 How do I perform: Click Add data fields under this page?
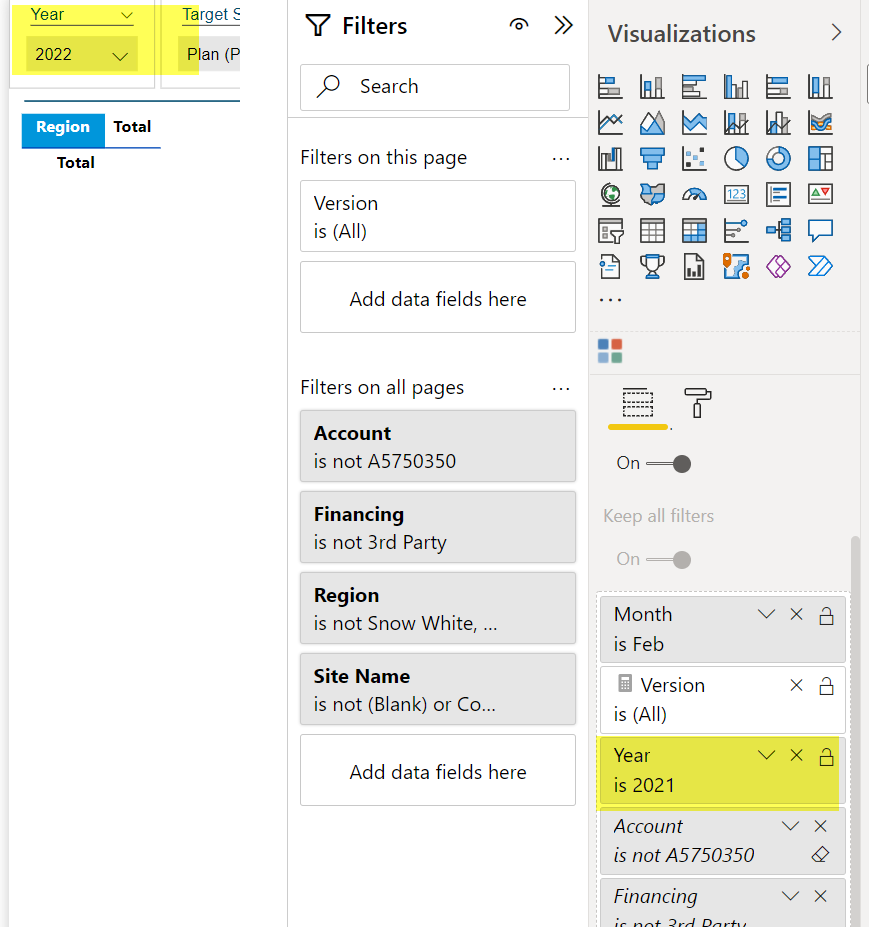click(438, 297)
